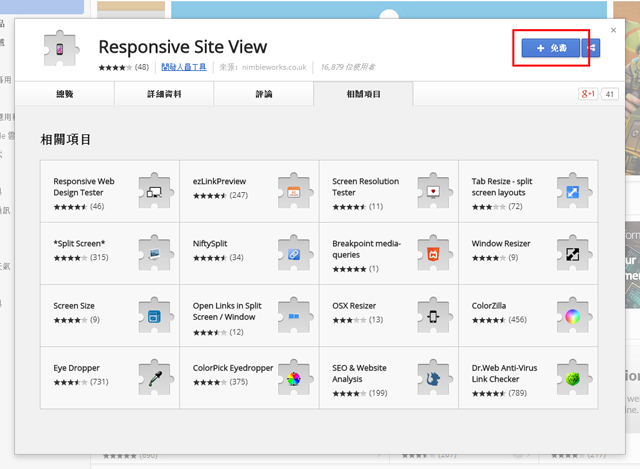Select the Window Resizer icon

coord(574,253)
